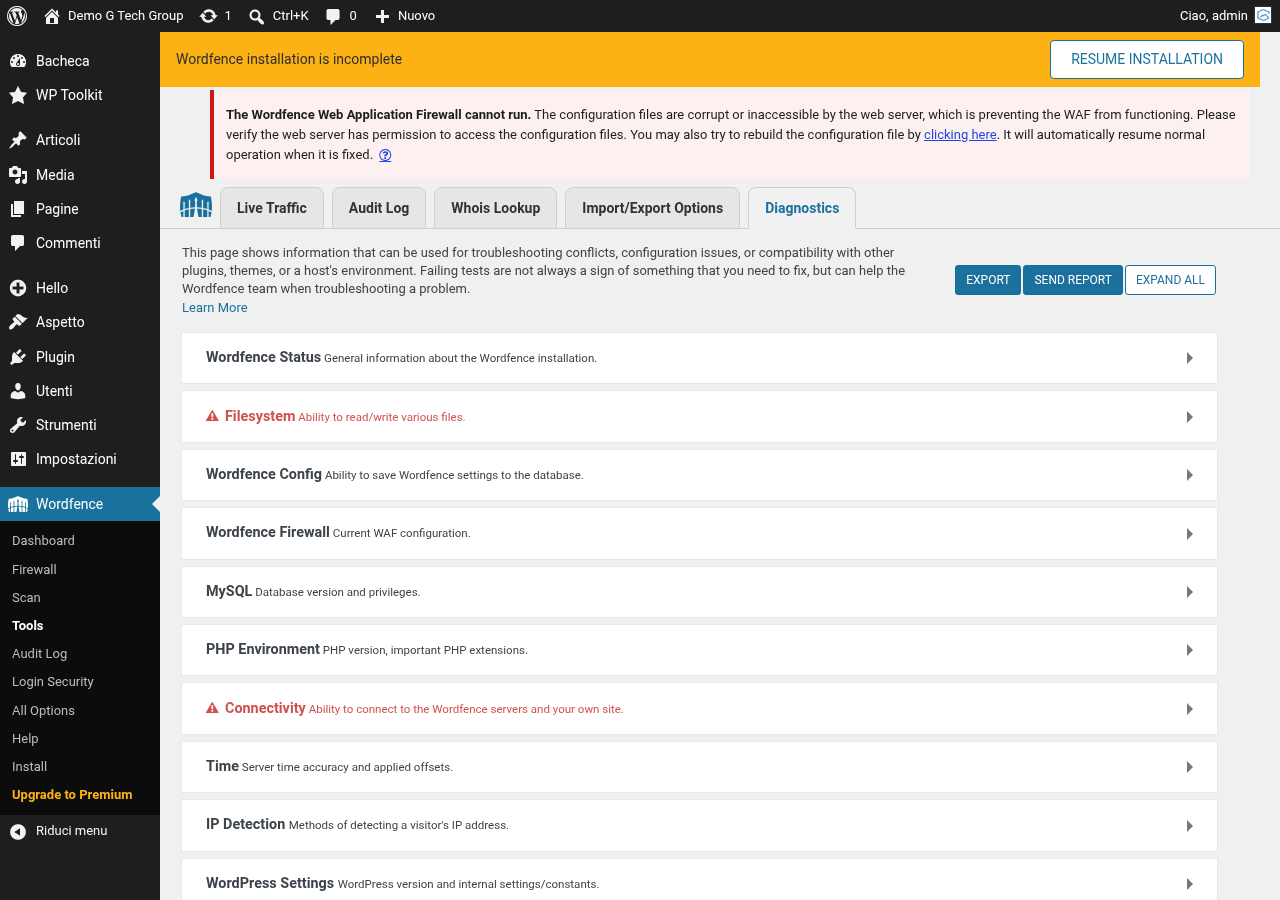This screenshot has width=1280, height=900.
Task: Open the admin avatar icon
Action: point(1263,15)
